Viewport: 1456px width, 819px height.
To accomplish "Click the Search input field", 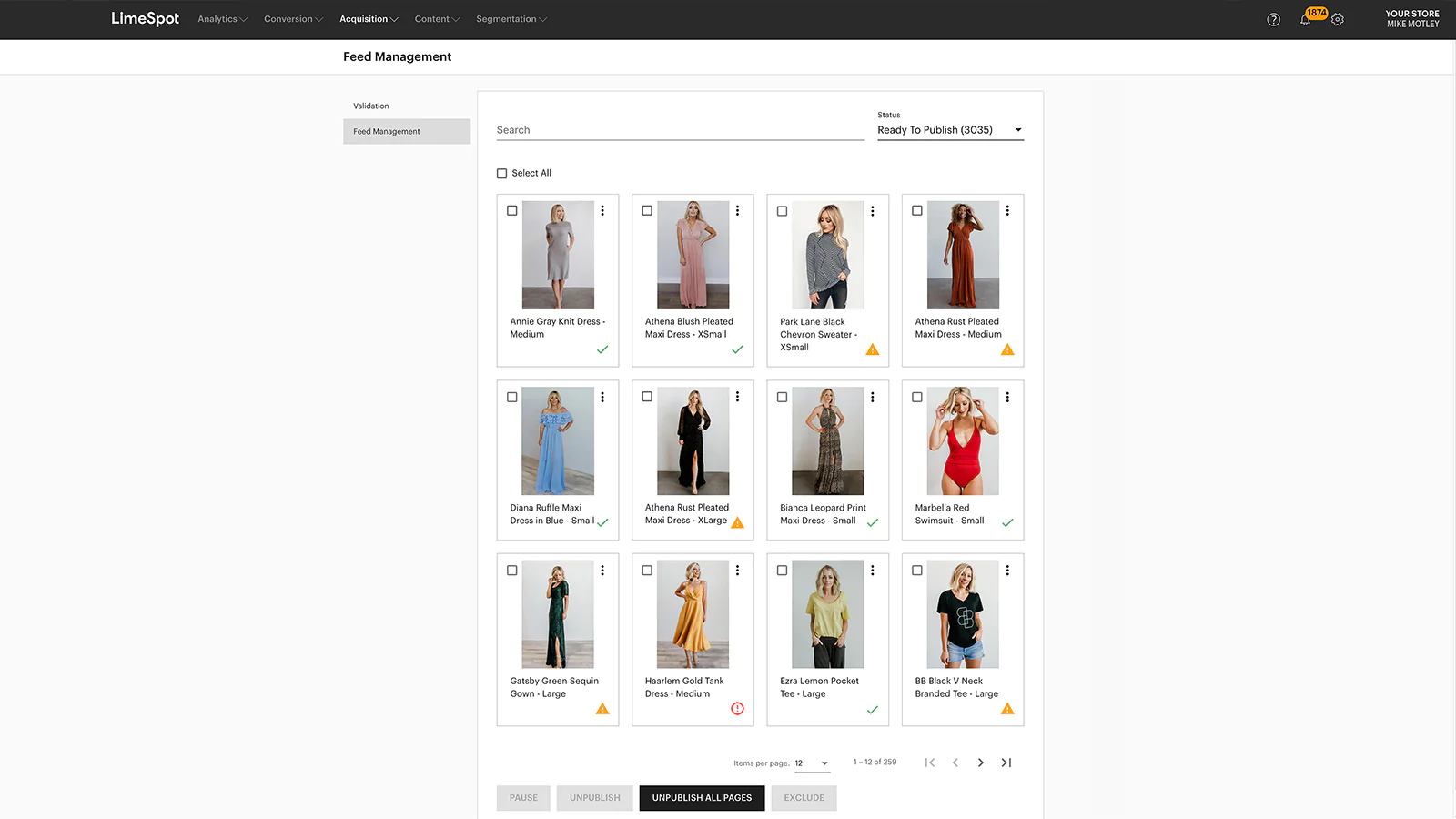I will (x=680, y=130).
